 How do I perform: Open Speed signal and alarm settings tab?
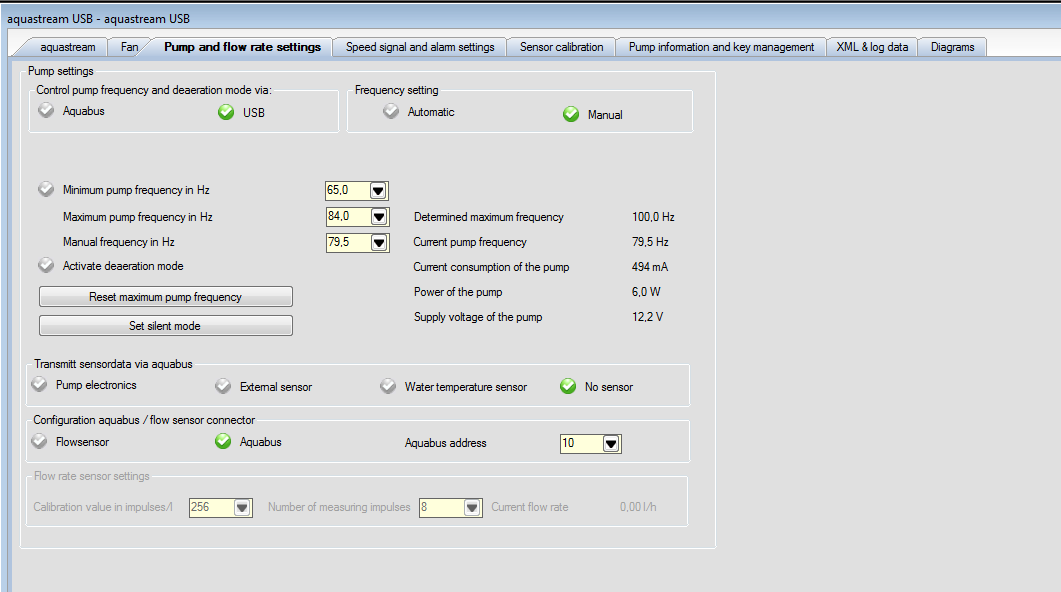click(x=420, y=47)
